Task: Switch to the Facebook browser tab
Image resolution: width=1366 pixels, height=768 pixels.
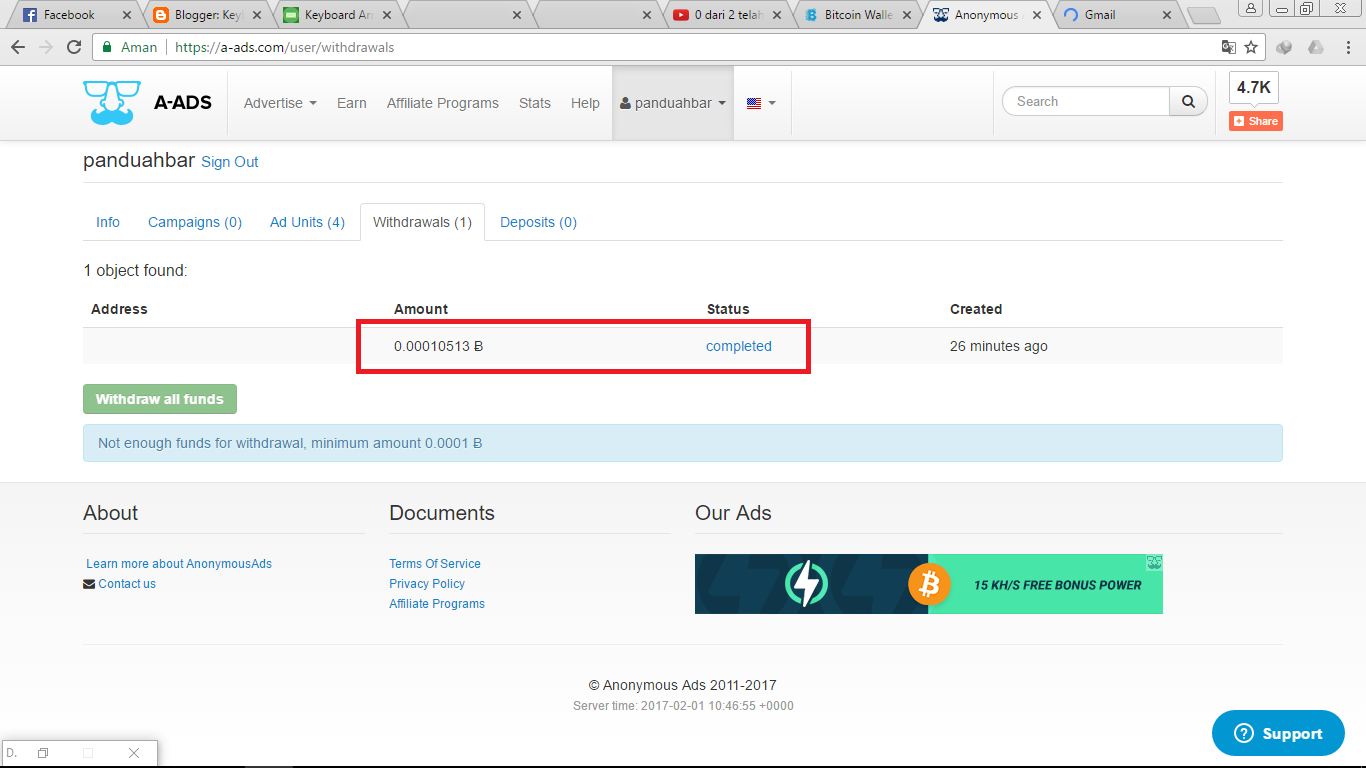Action: click(70, 15)
